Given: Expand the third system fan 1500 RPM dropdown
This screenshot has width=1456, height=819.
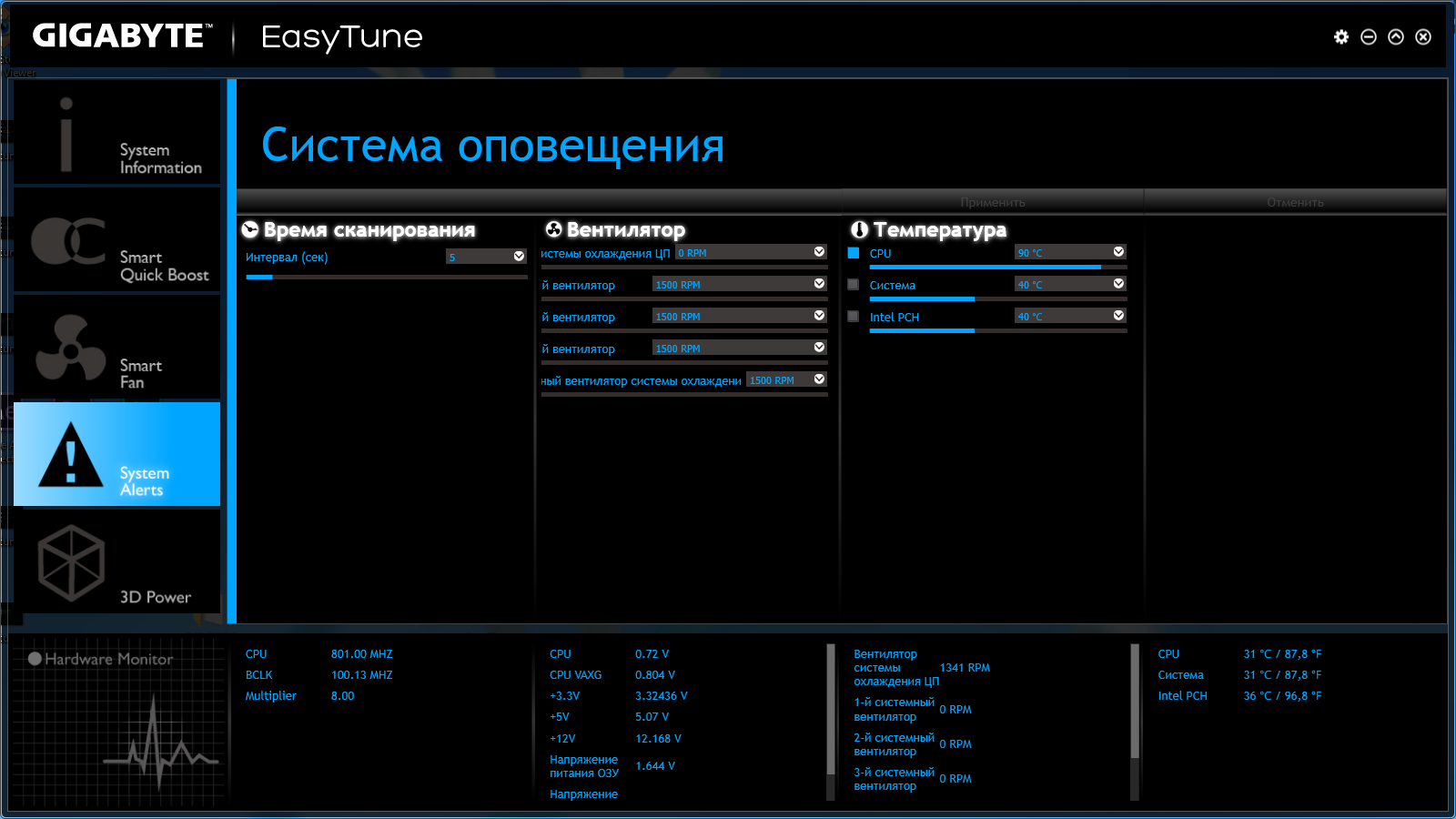Looking at the screenshot, I should coord(740,348).
